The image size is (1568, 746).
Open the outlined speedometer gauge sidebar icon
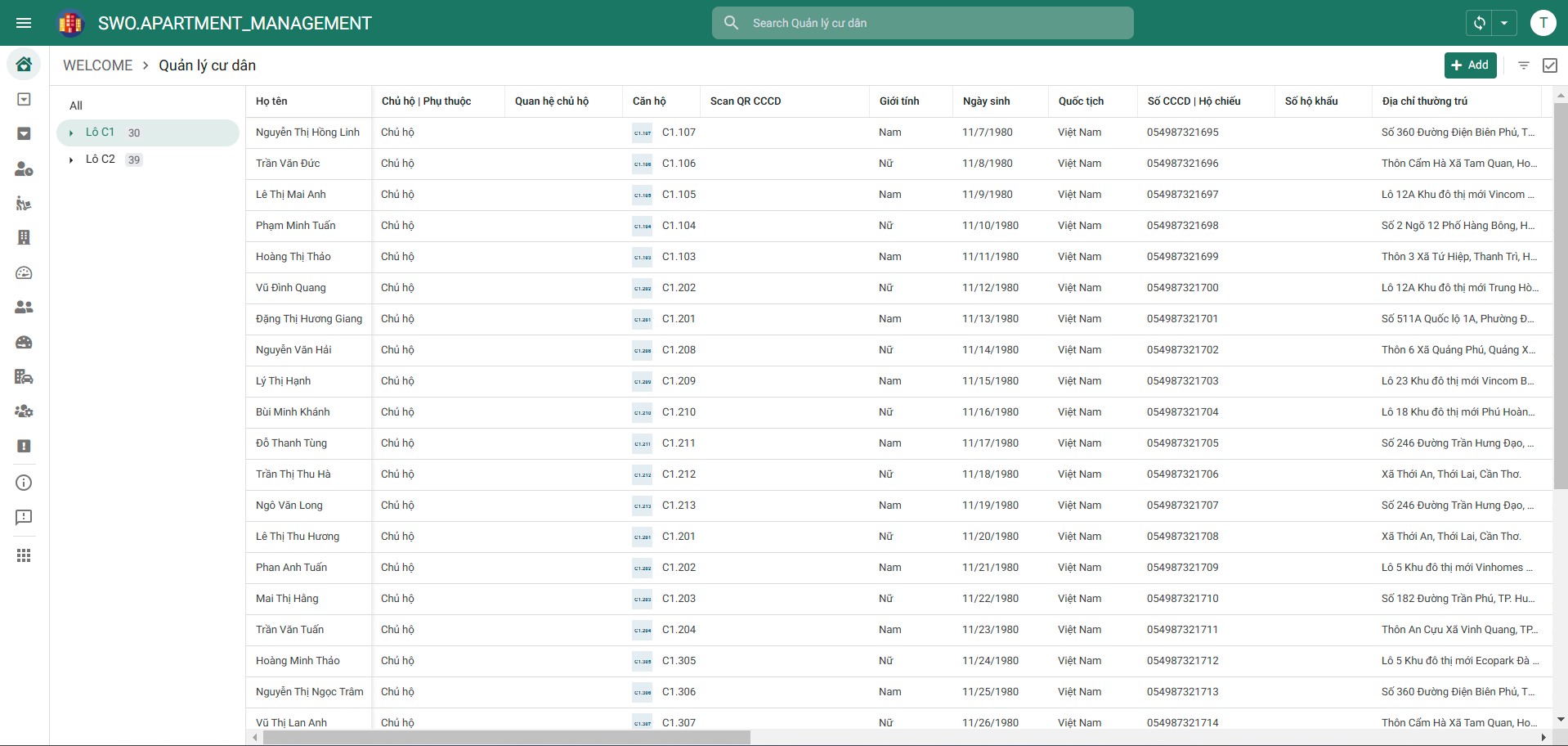pos(24,272)
